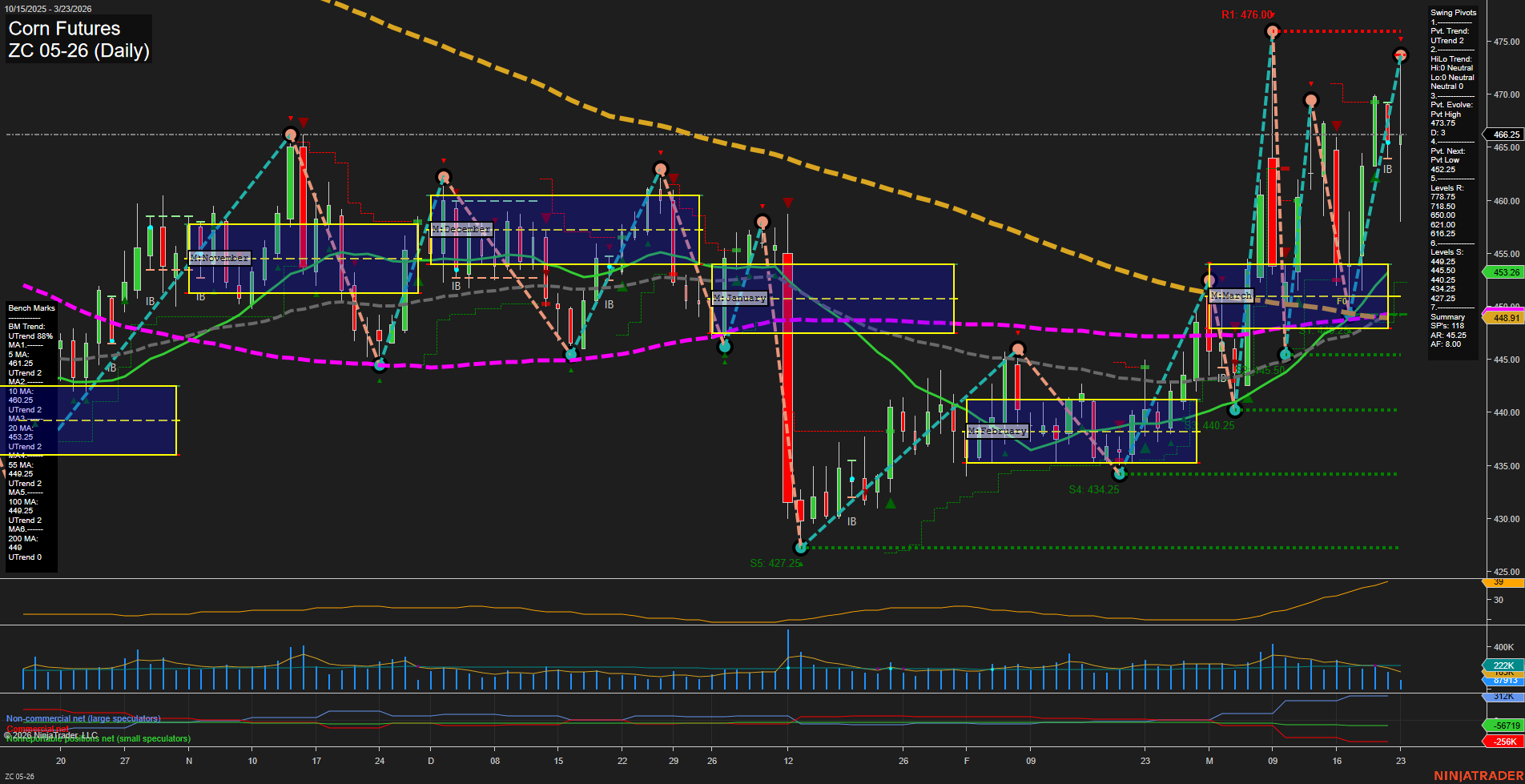
Task: Click the Non-commercial net legend text
Action: (82, 718)
